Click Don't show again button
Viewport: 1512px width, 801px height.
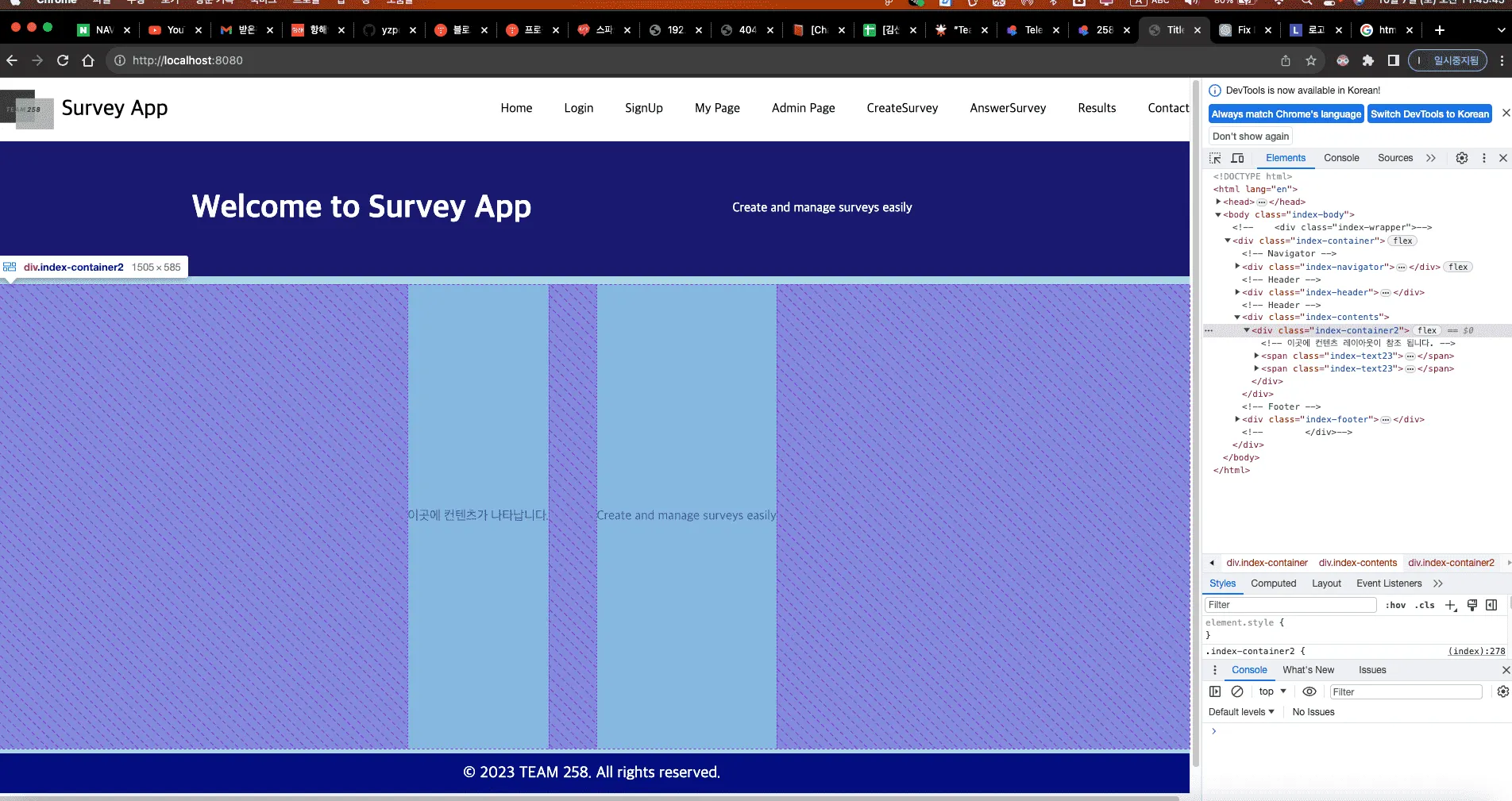[1251, 137]
